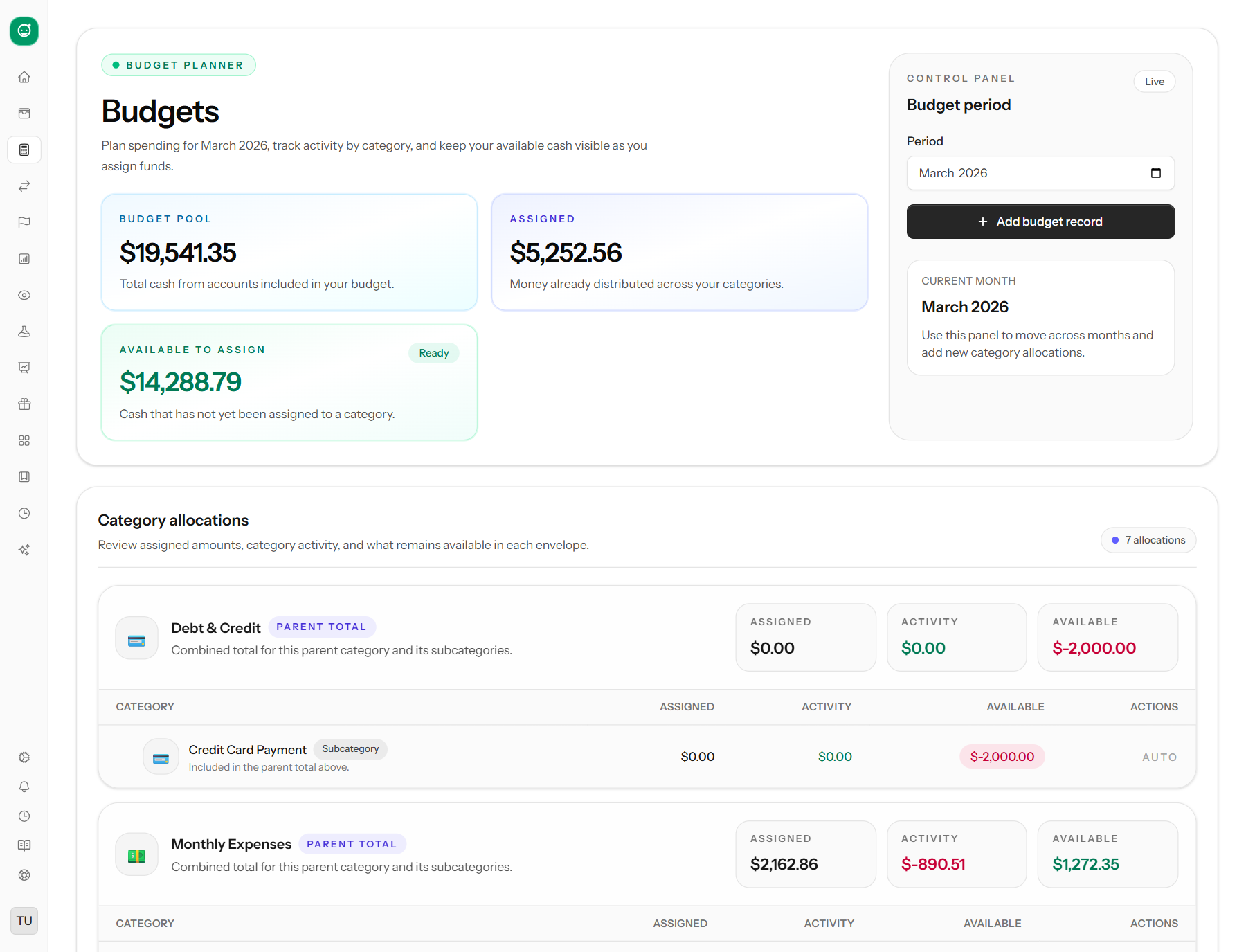Click the Debt & Credit Assigned value $0.00 card
Viewport: 1246px width, 952px height.
pos(806,638)
